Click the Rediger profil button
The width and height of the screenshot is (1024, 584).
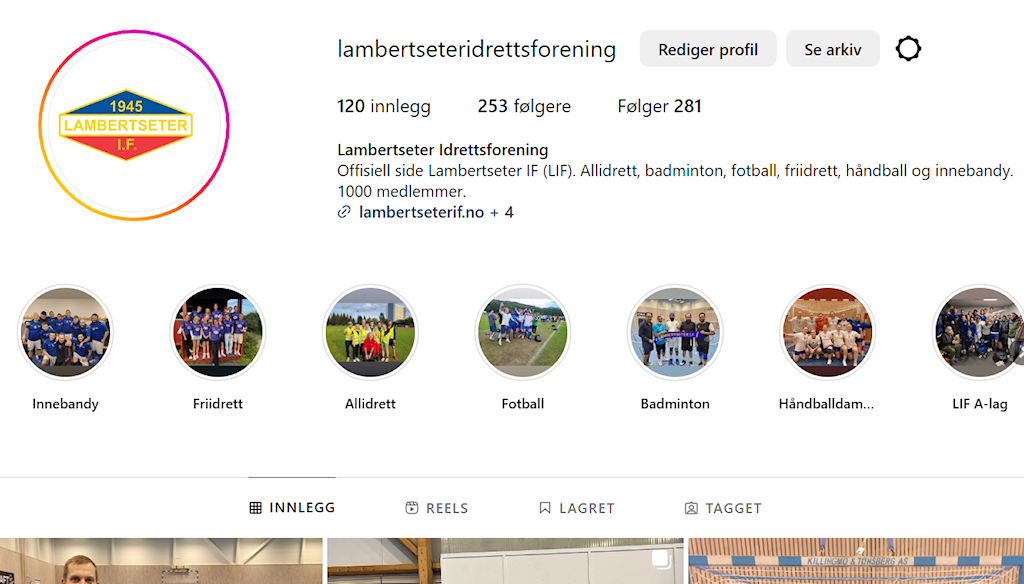tap(708, 49)
